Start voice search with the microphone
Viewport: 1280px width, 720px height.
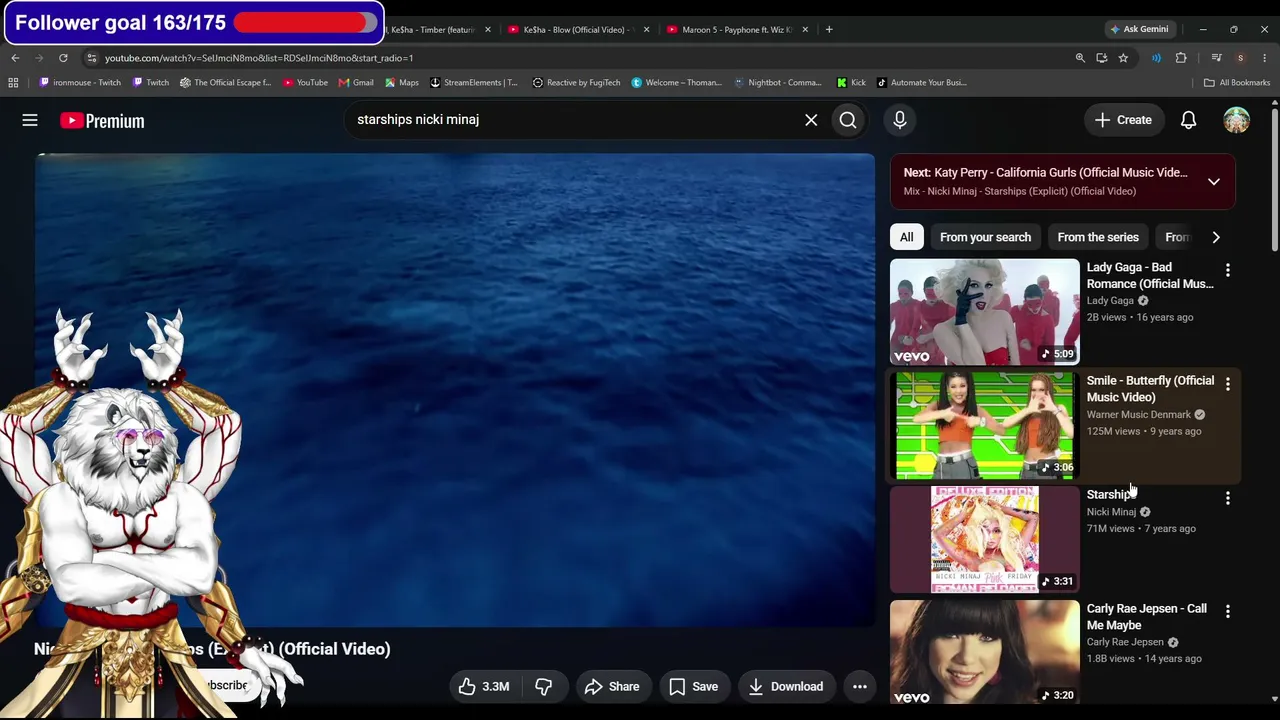click(x=900, y=120)
